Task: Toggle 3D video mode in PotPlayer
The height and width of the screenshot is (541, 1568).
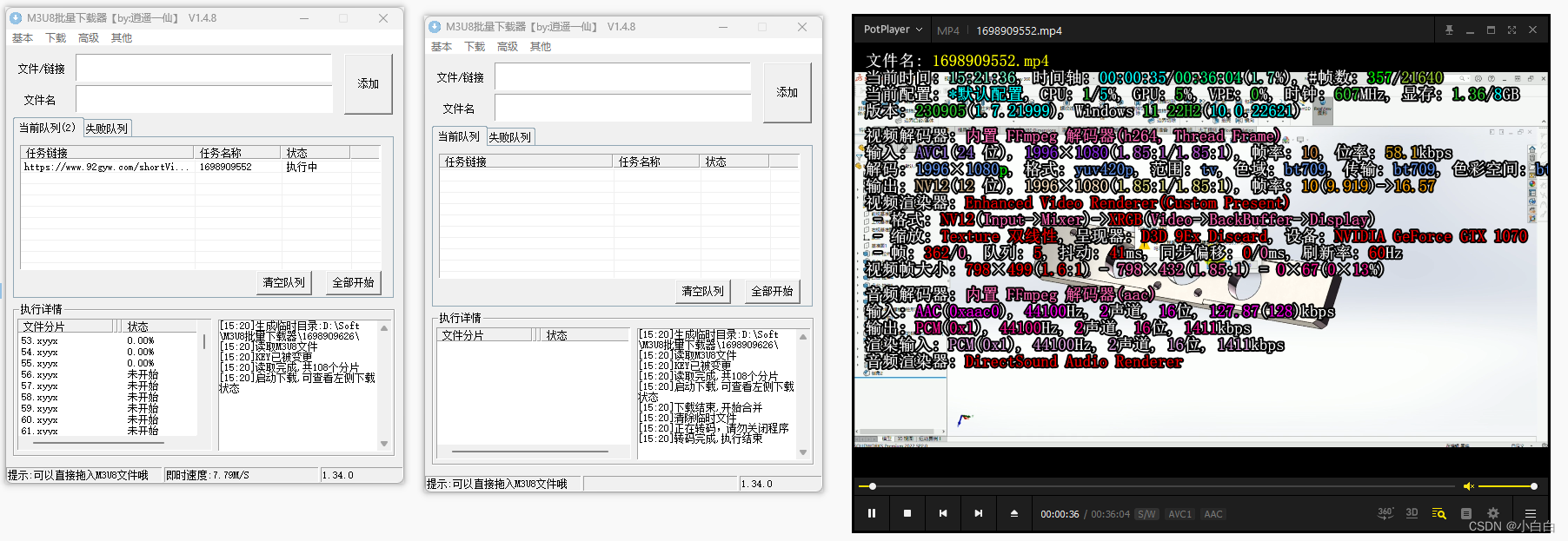Action: [x=1412, y=513]
